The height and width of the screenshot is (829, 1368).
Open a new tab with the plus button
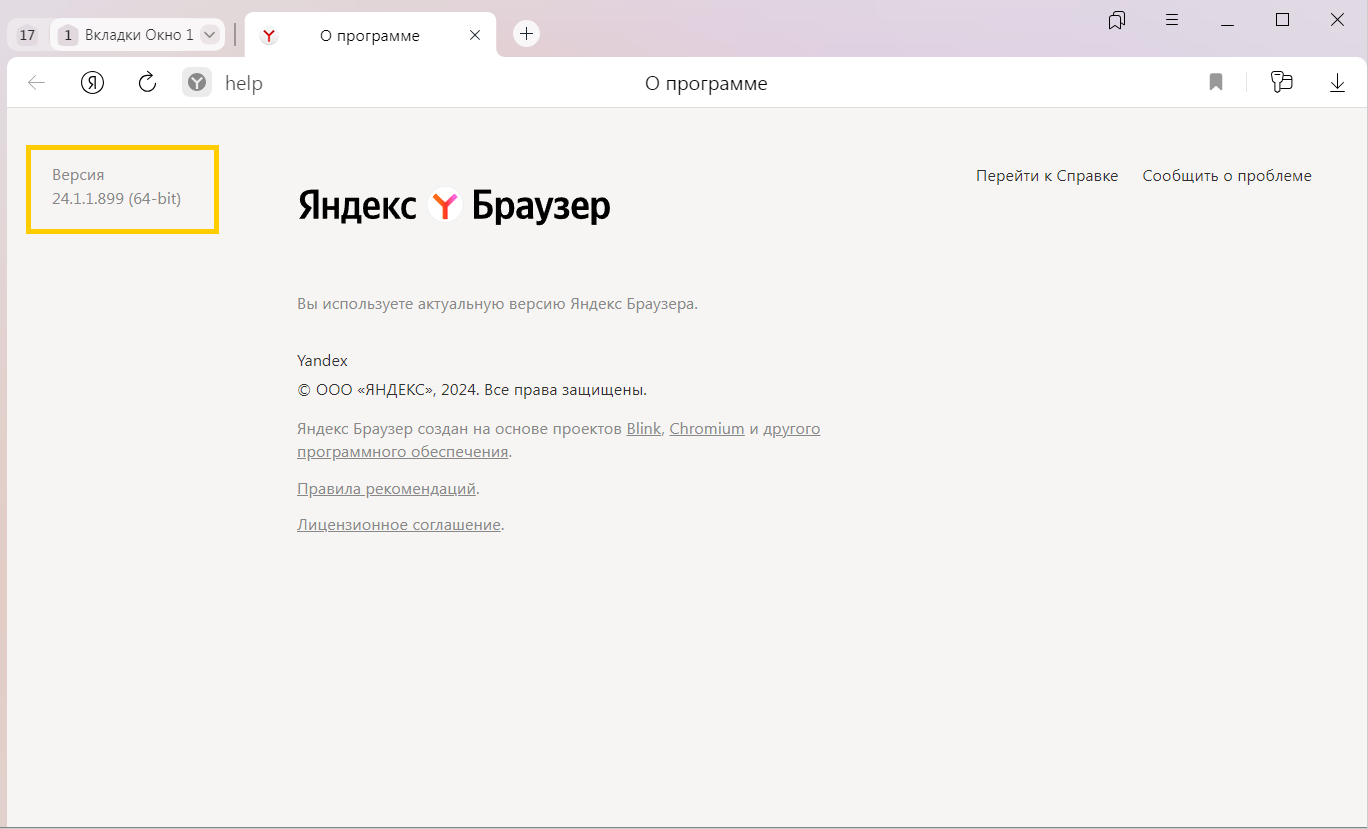point(526,34)
